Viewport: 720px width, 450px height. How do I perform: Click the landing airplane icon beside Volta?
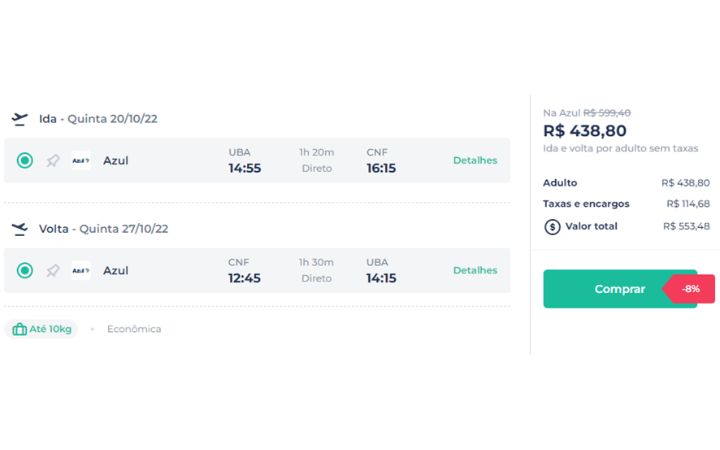[20, 229]
